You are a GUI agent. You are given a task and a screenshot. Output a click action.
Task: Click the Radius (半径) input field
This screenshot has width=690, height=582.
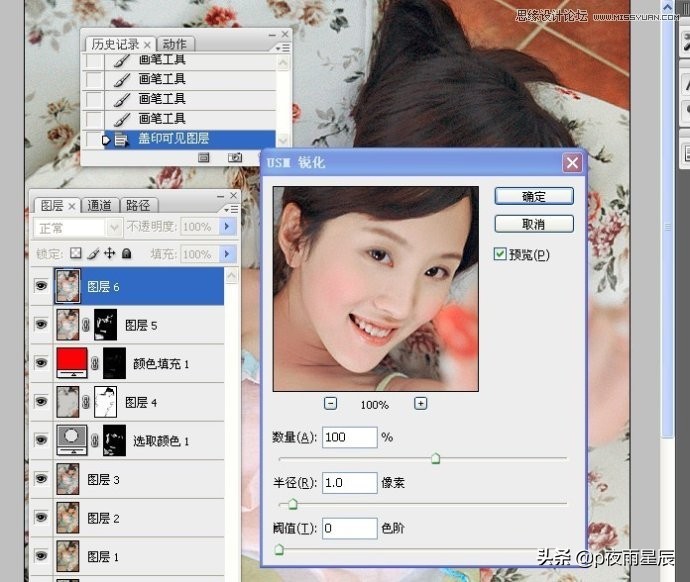pyautogui.click(x=349, y=483)
